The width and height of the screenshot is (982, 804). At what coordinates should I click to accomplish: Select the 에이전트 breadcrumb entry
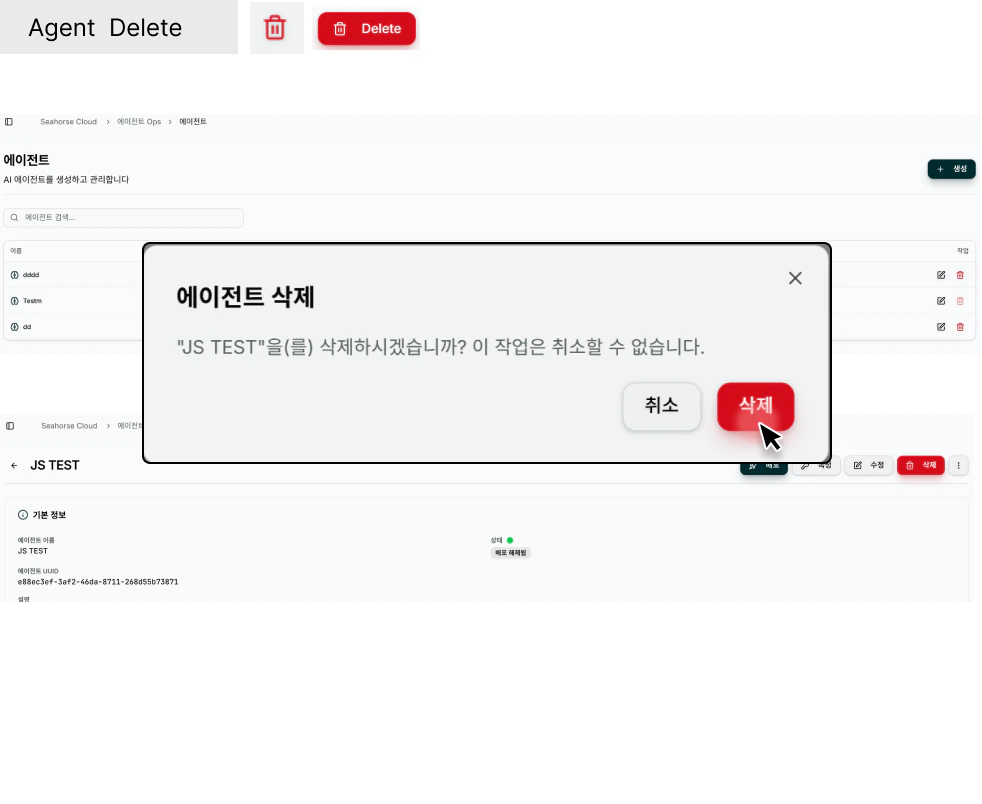[191, 121]
